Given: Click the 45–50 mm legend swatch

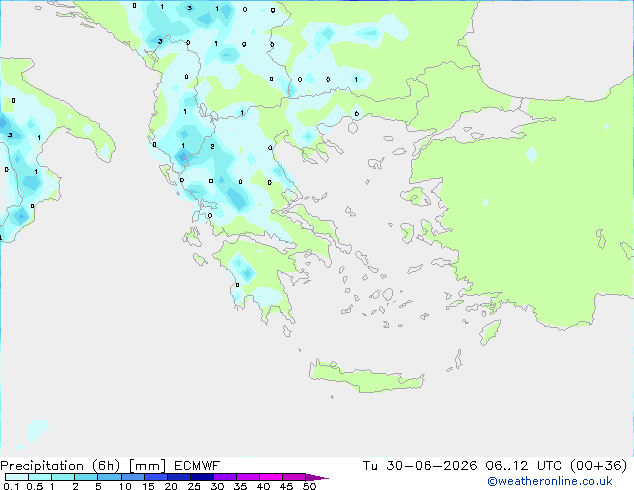Looking at the screenshot, I should pyautogui.click(x=294, y=477).
